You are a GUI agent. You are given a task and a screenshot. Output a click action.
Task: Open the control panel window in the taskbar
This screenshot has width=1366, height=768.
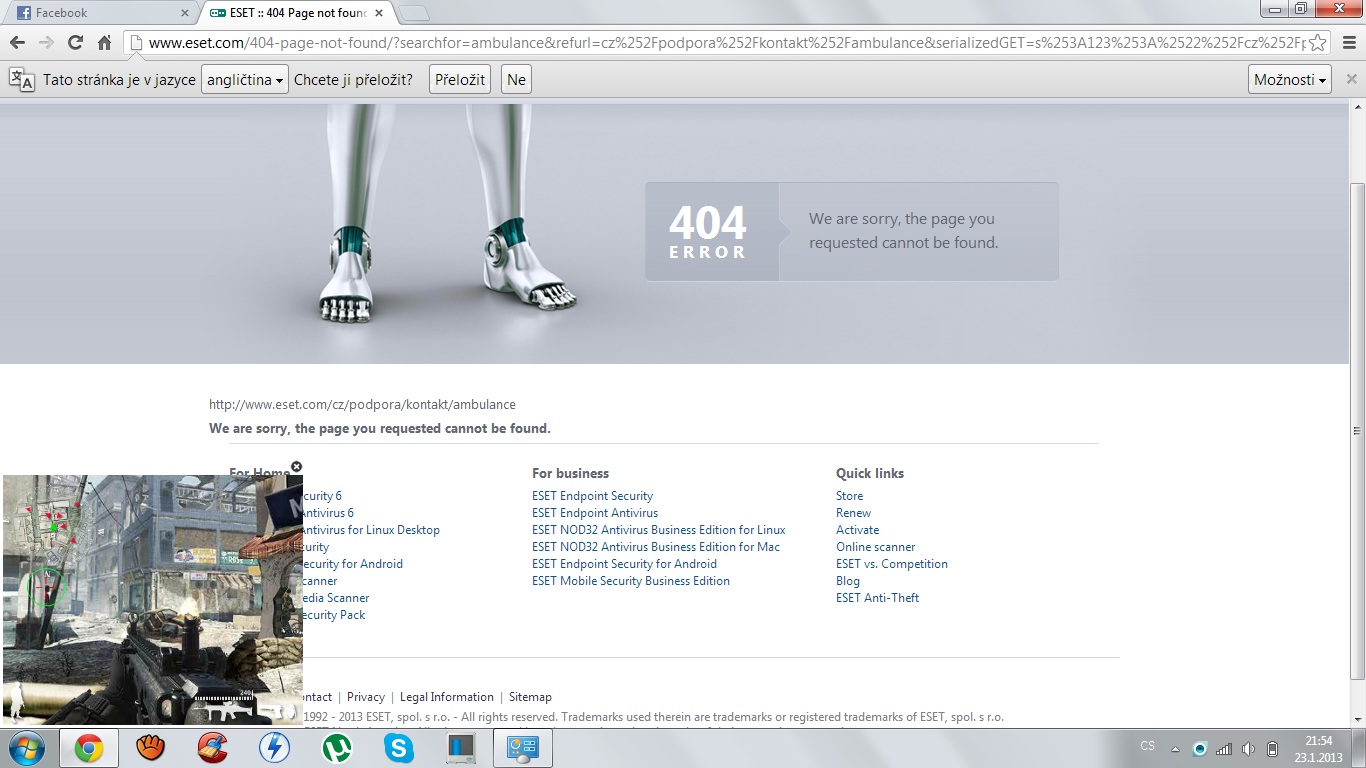click(523, 748)
